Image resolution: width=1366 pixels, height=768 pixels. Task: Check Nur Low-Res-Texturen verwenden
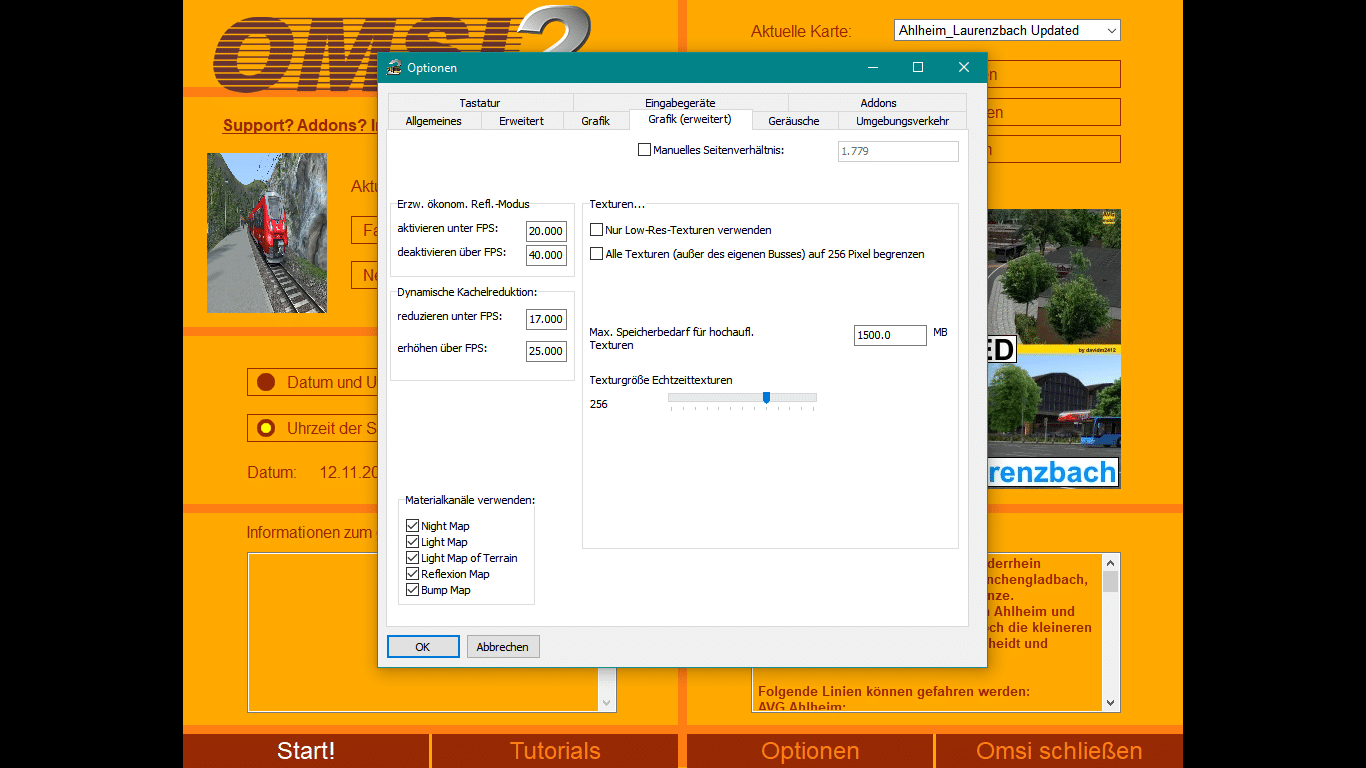pyautogui.click(x=597, y=230)
